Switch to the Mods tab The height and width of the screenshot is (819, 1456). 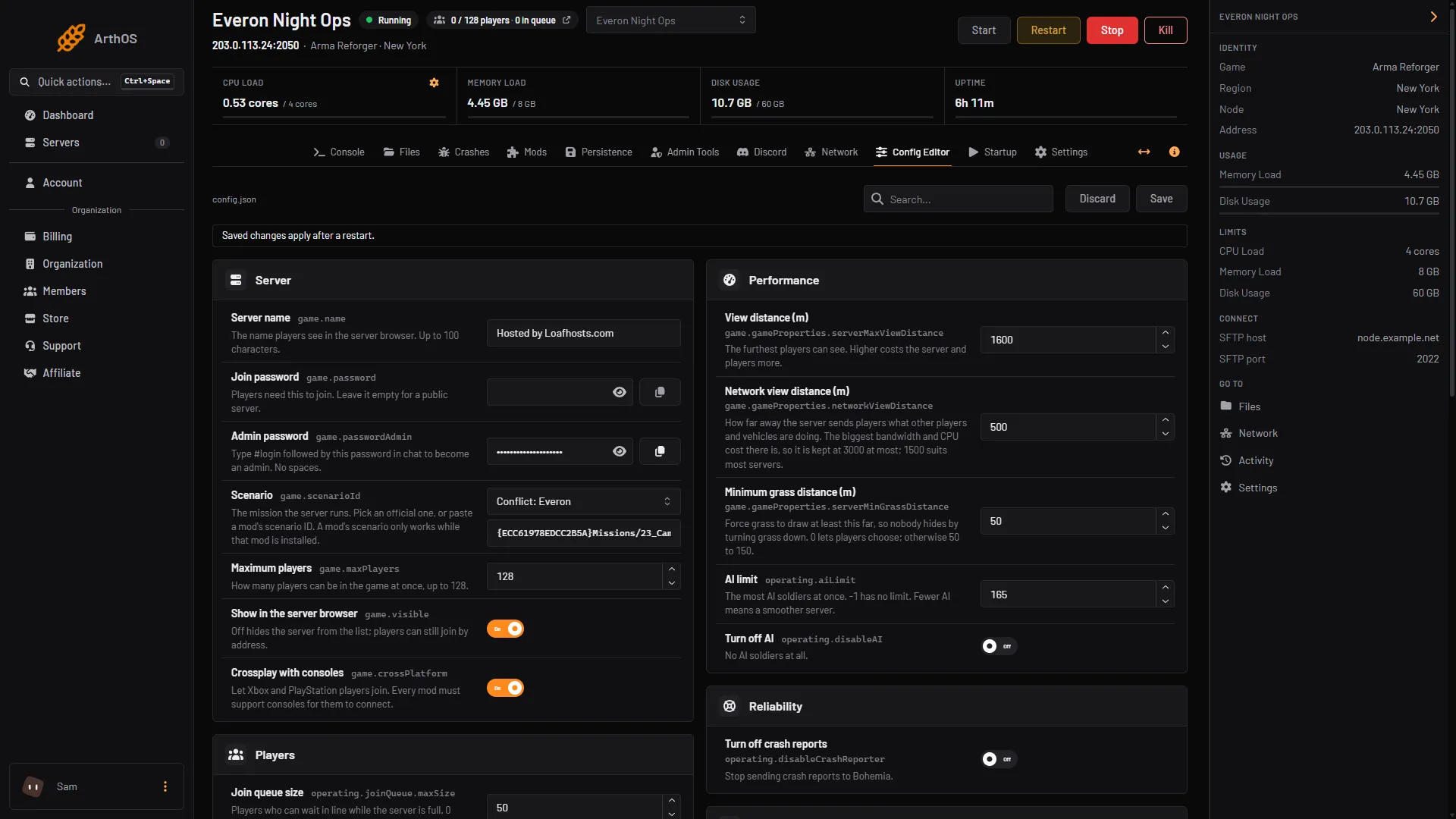coord(526,152)
